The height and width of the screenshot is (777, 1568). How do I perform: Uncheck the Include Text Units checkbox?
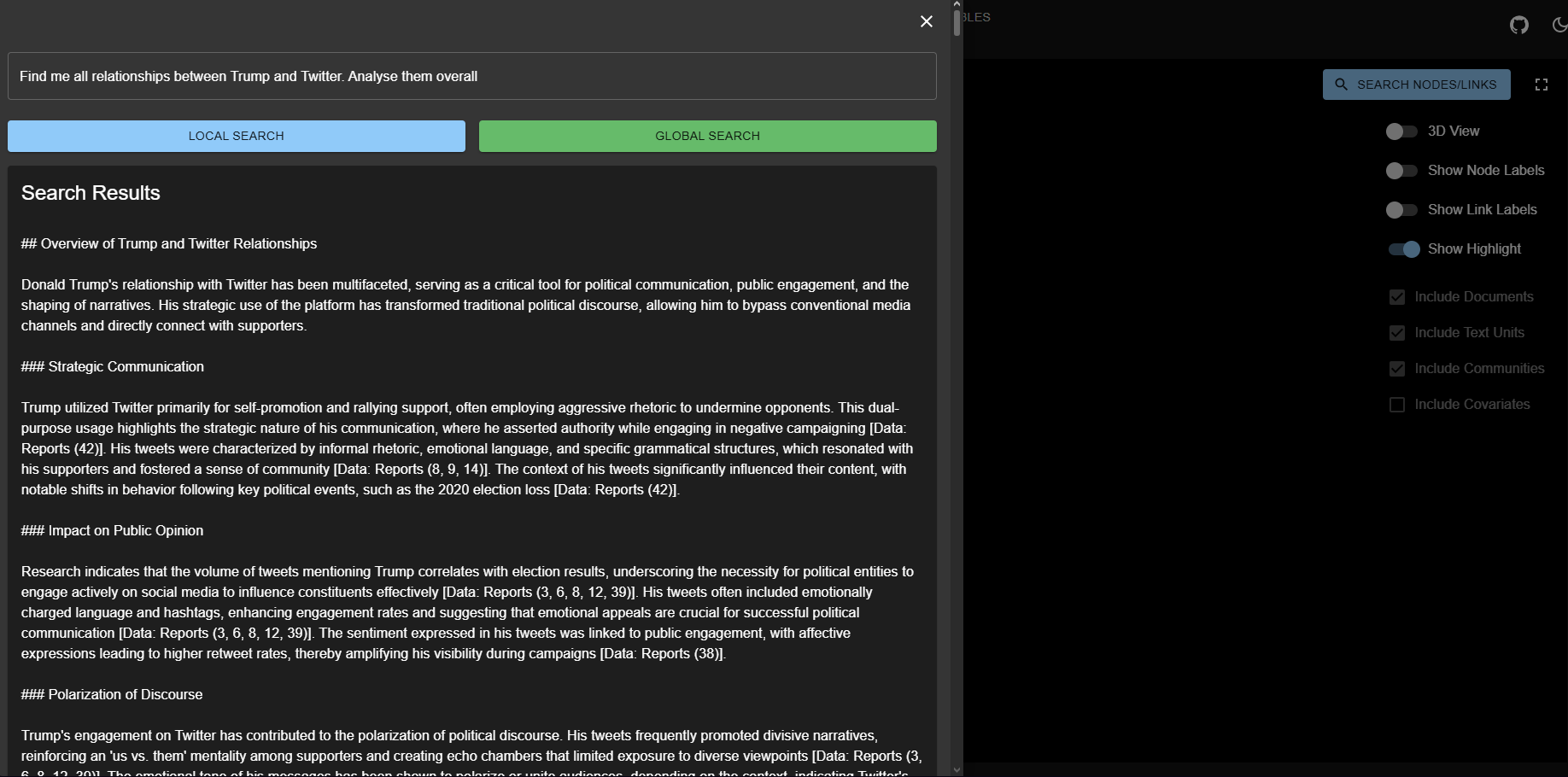(x=1397, y=333)
